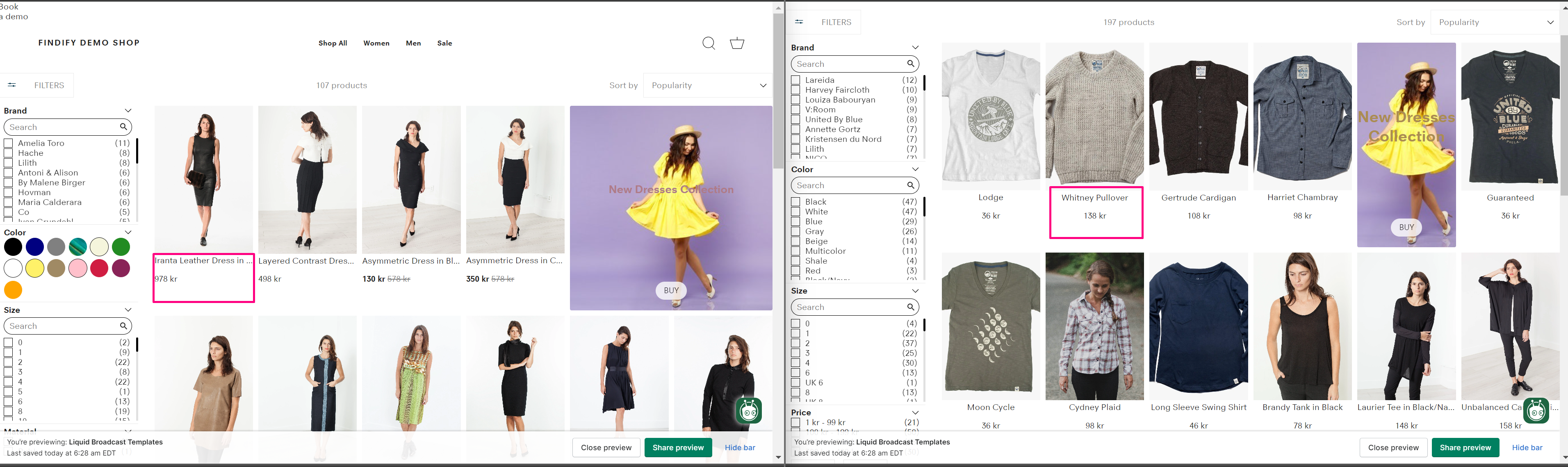Open the Sale navigation menu
Viewport: 1568px width, 467px height.
[445, 43]
